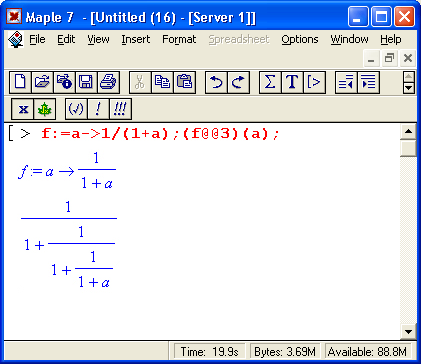Open the Format menu

tap(179, 39)
